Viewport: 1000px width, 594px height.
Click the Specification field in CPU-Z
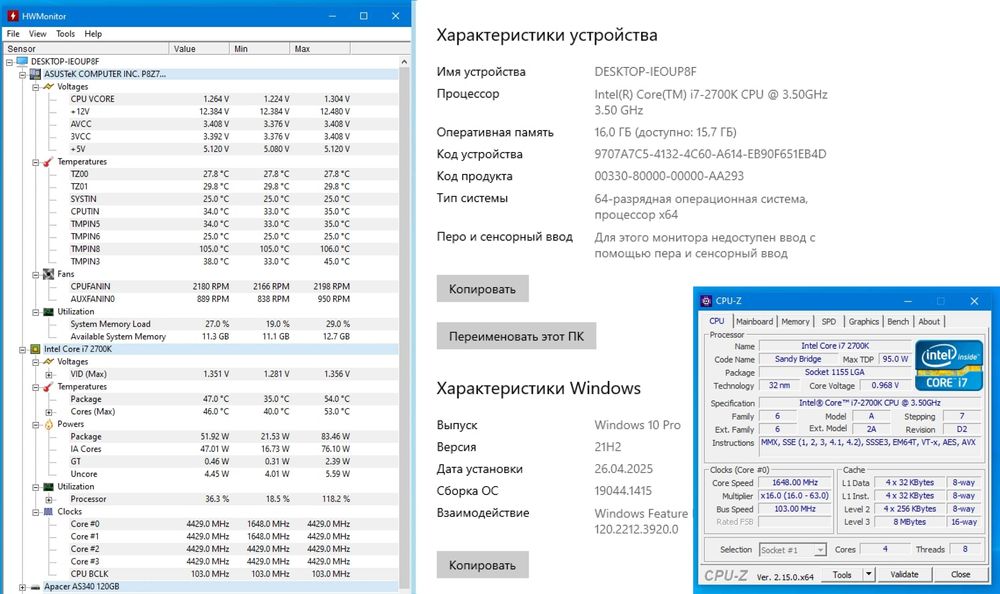pos(870,403)
